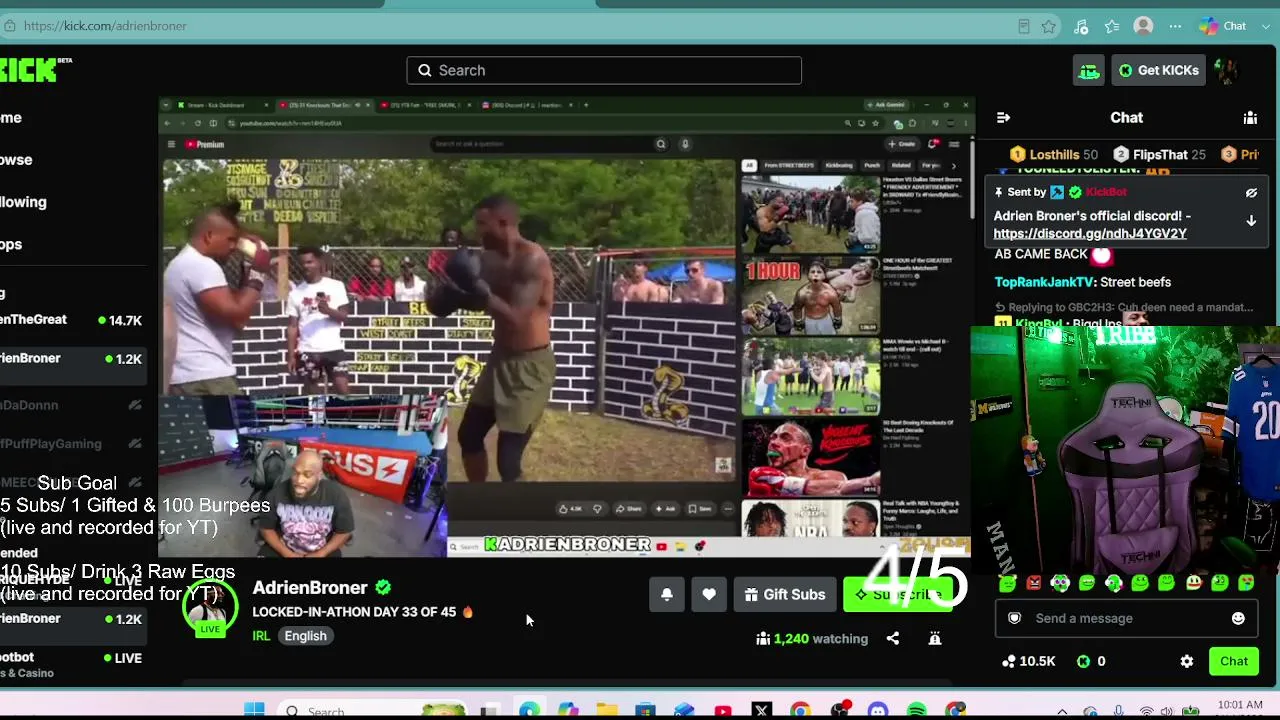Image resolution: width=1280 pixels, height=720 pixels.
Task: Click the 1,240 watching viewer count
Action: coord(812,638)
